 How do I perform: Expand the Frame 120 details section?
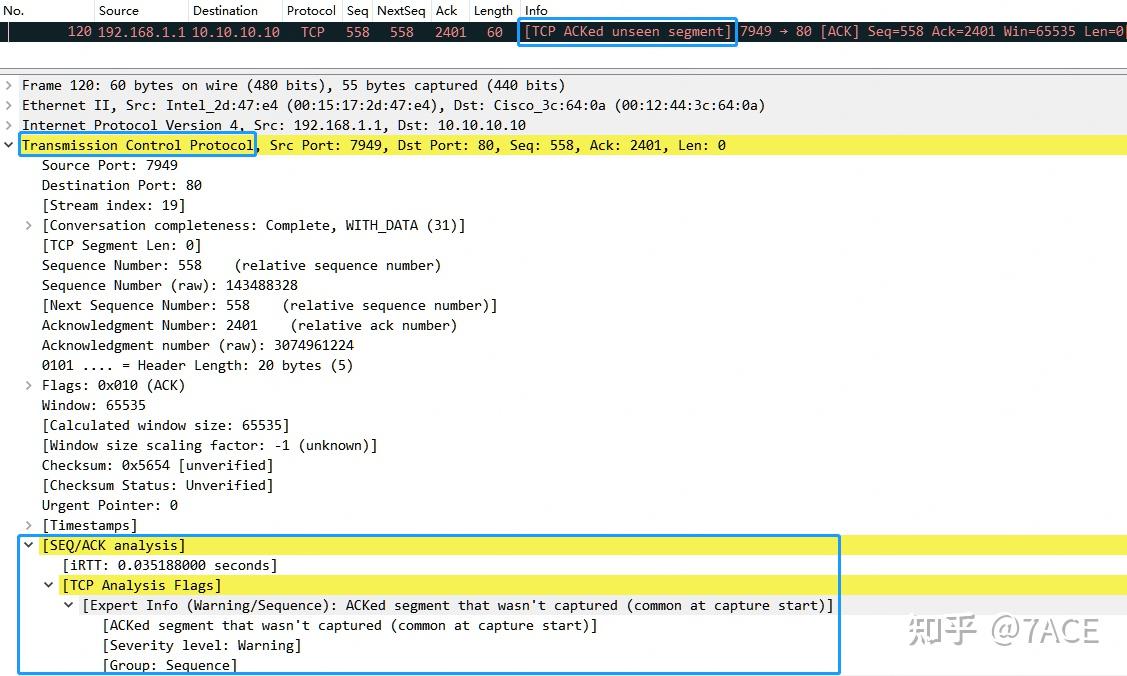coord(8,85)
